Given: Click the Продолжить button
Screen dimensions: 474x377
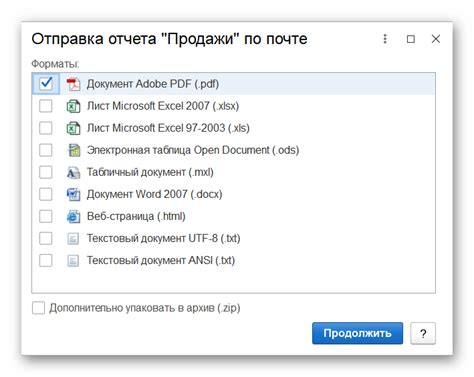Looking at the screenshot, I should pos(357,333).
